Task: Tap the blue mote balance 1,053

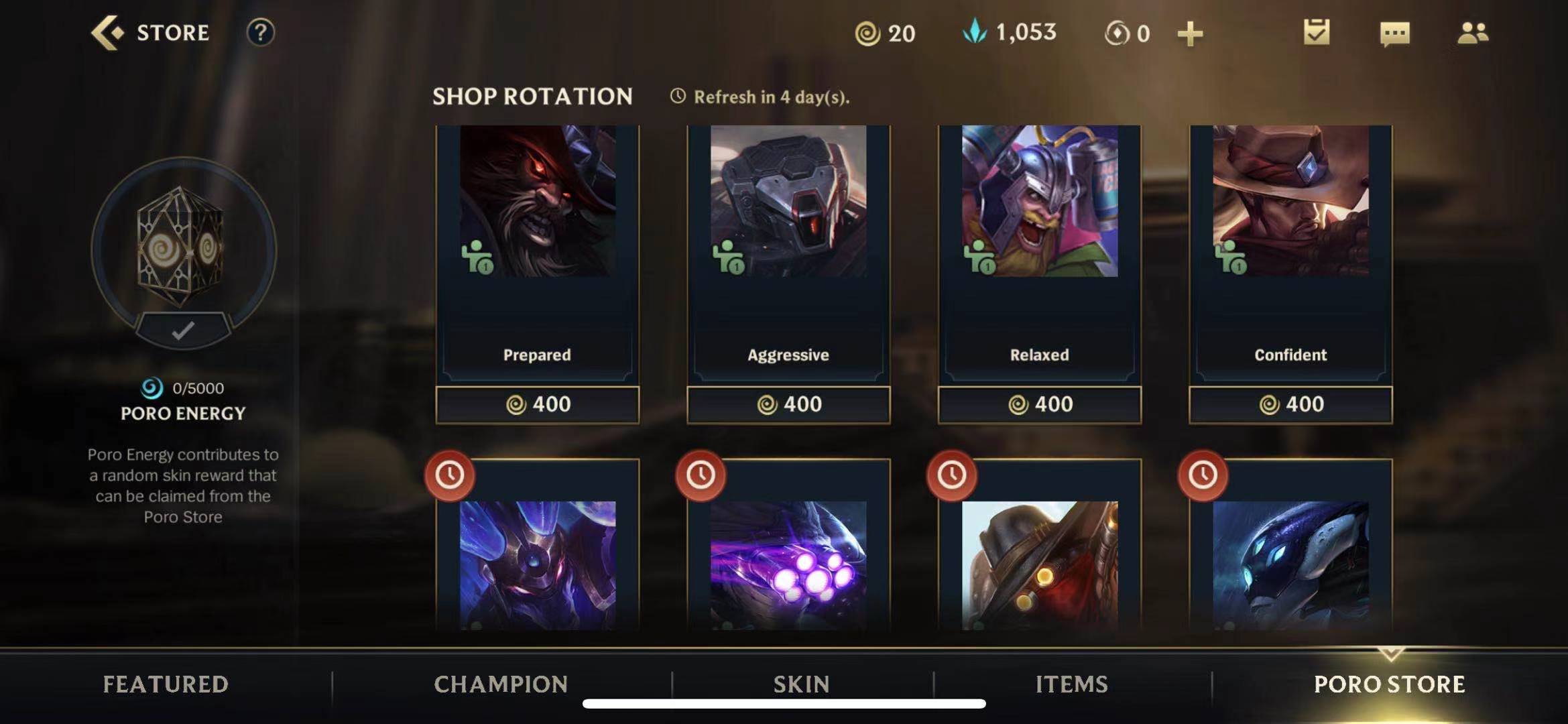Action: [1010, 32]
